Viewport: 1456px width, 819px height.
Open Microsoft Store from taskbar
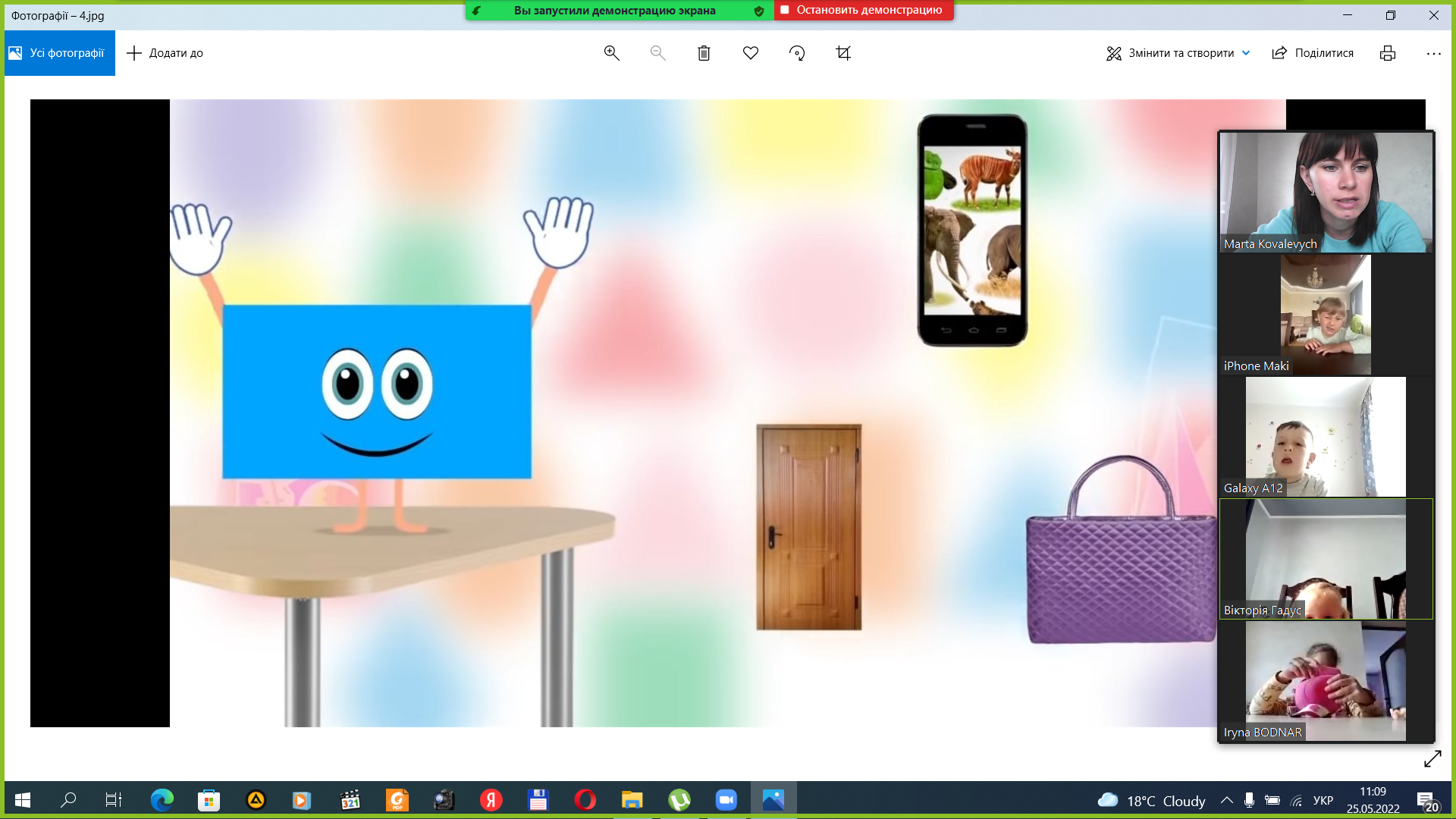[x=209, y=800]
